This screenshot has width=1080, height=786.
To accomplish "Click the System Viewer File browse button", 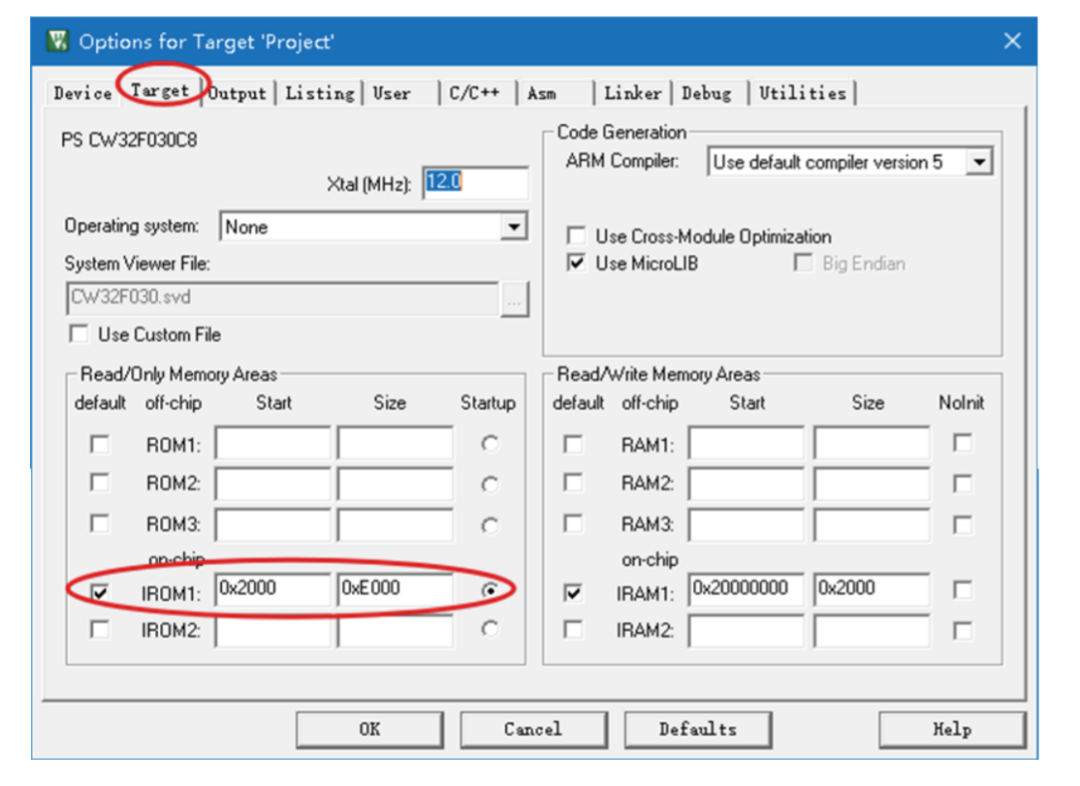I will (515, 299).
